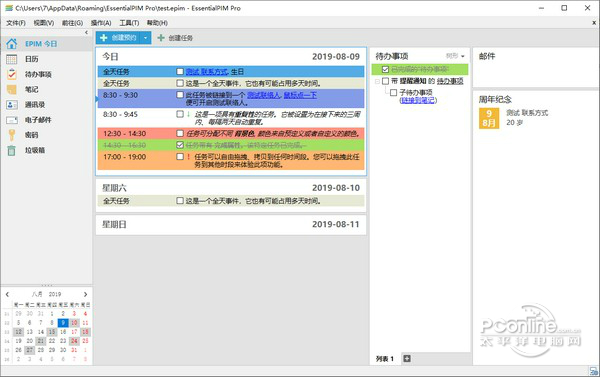The height and width of the screenshot is (377, 600).
Task: Open the 通讯录 contacts icon
Action: point(11,104)
